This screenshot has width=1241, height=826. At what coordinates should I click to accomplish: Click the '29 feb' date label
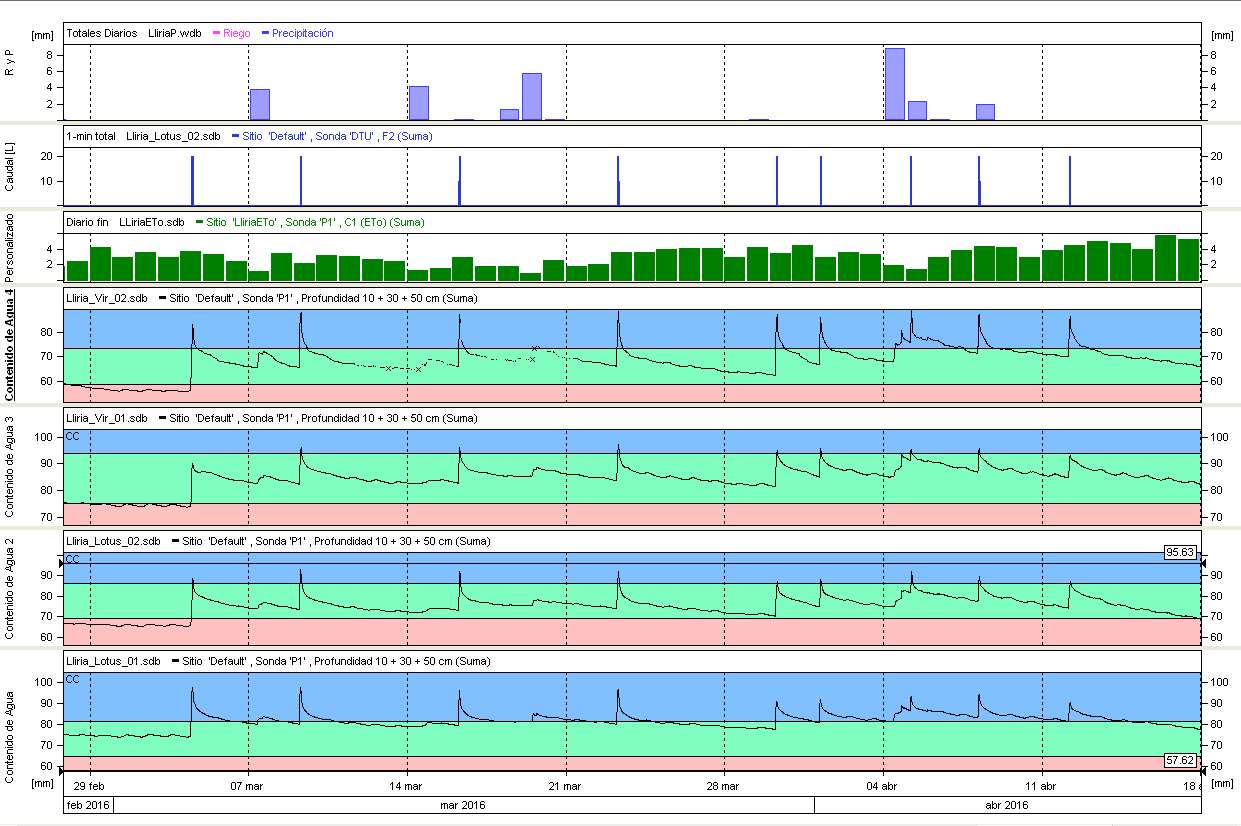pos(91,785)
